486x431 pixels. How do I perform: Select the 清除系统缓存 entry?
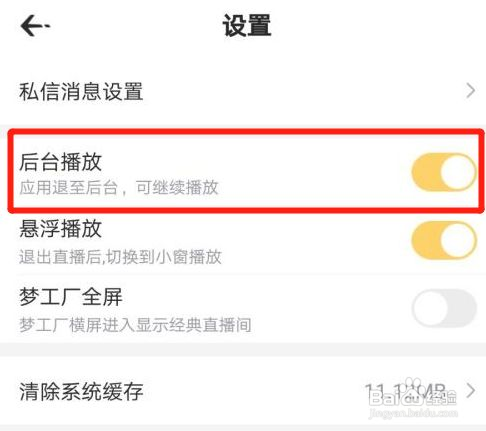coord(243,391)
